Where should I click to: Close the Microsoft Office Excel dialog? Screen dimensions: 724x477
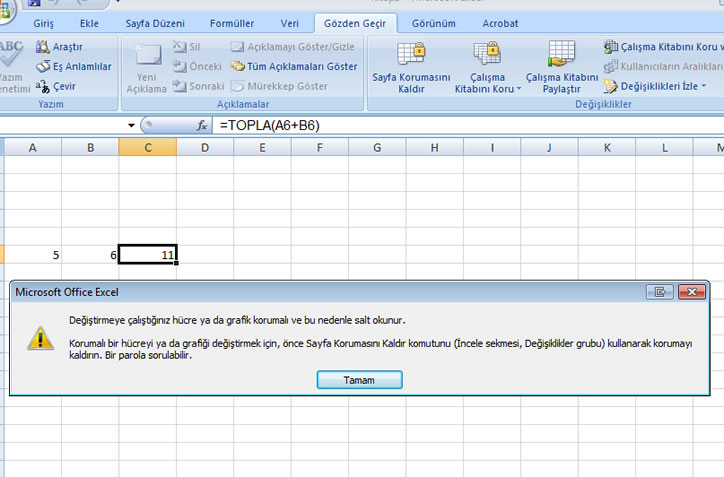692,292
